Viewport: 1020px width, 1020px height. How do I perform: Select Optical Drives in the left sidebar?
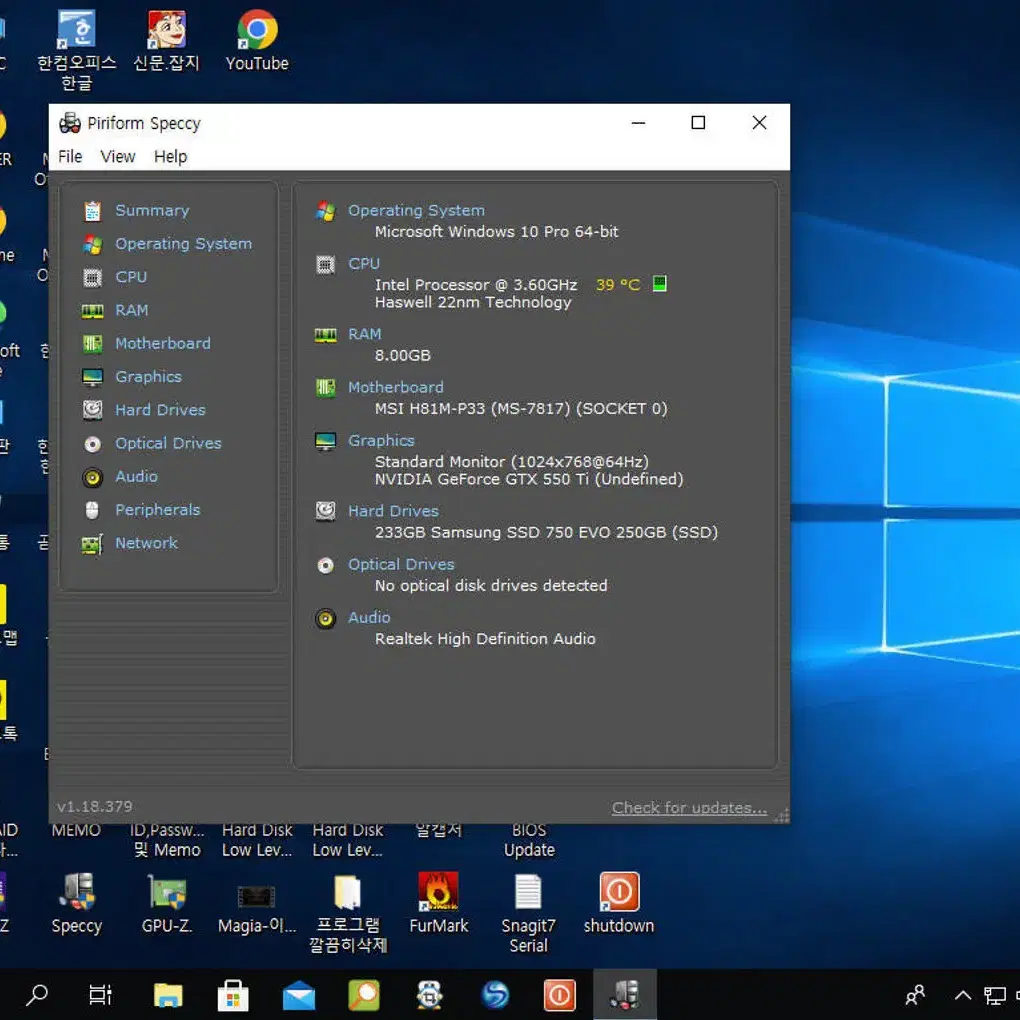pyautogui.click(x=168, y=443)
